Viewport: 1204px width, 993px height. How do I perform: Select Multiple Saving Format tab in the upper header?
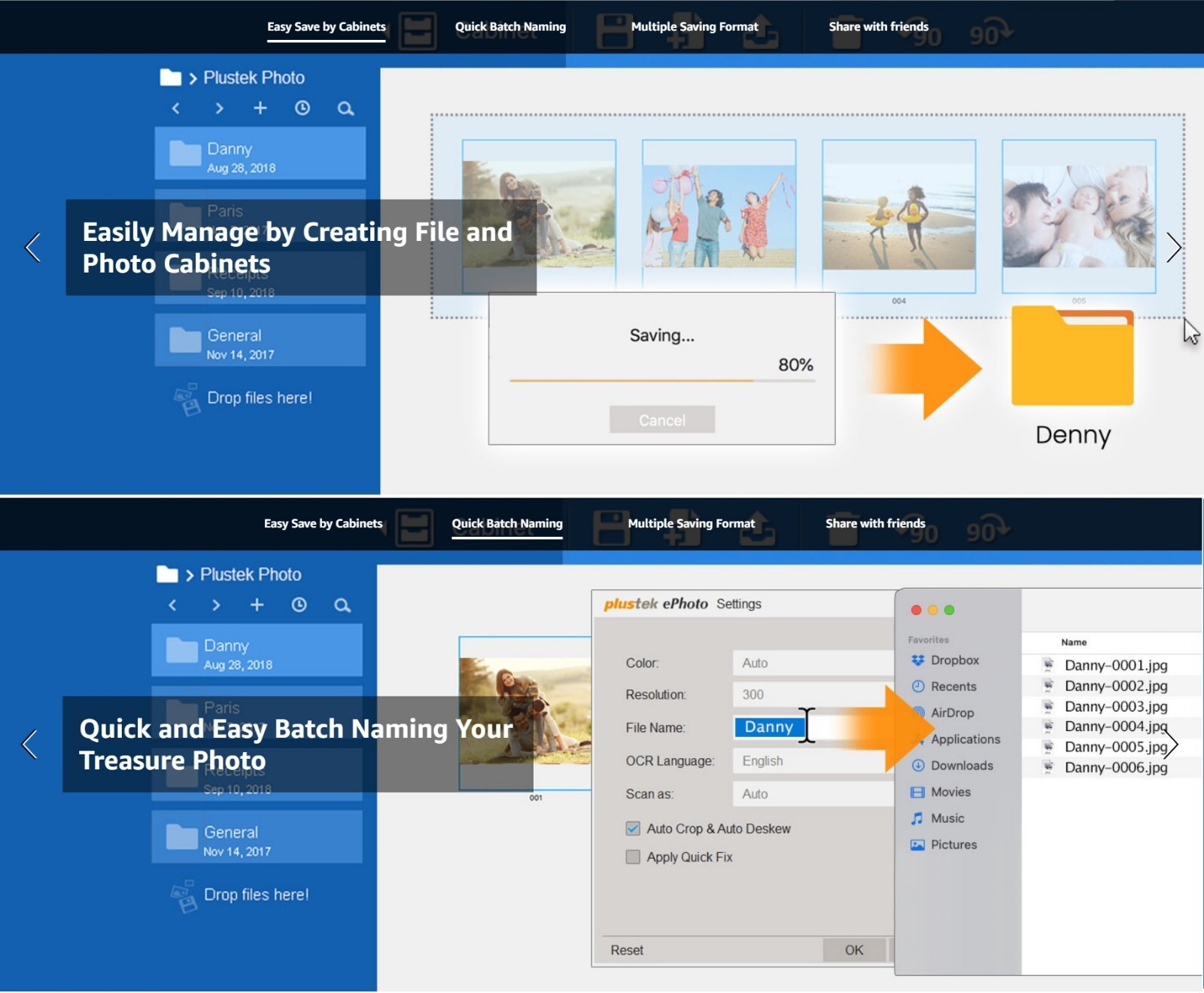point(695,27)
